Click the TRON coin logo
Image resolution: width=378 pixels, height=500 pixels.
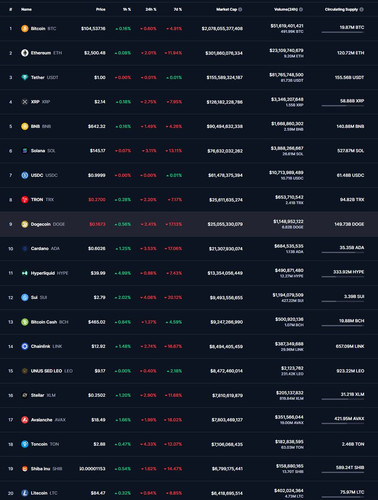pyautogui.click(x=25, y=200)
